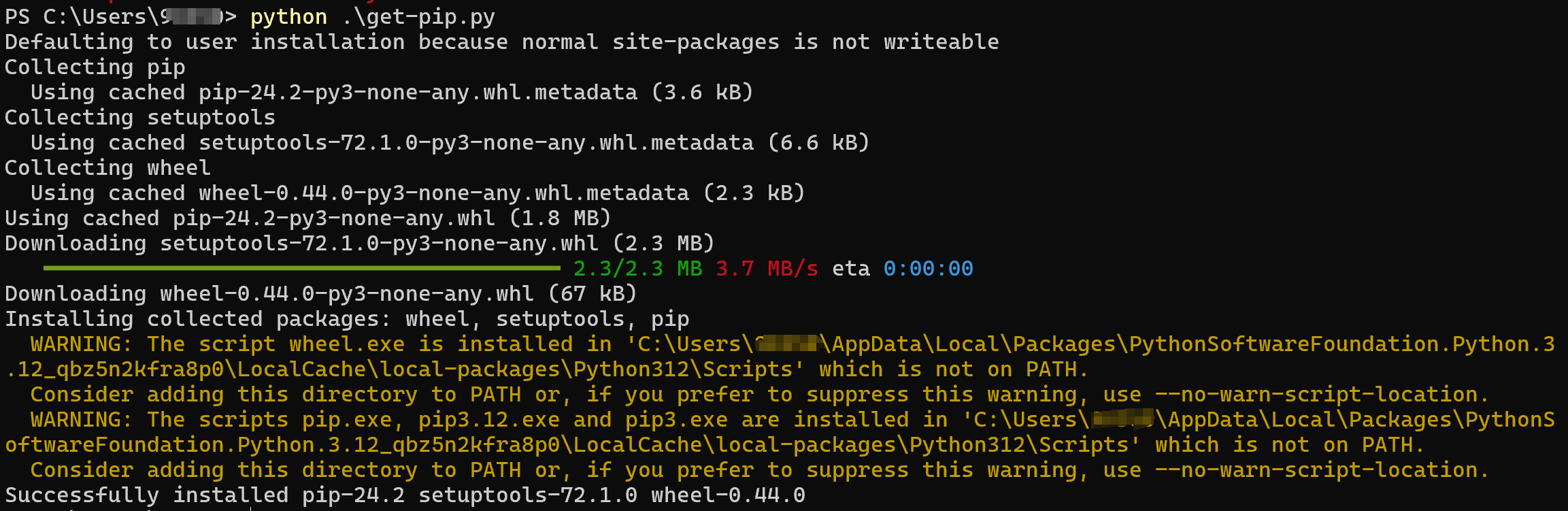
Task: Click the 'Collecting setuptools' line
Action: (140, 118)
